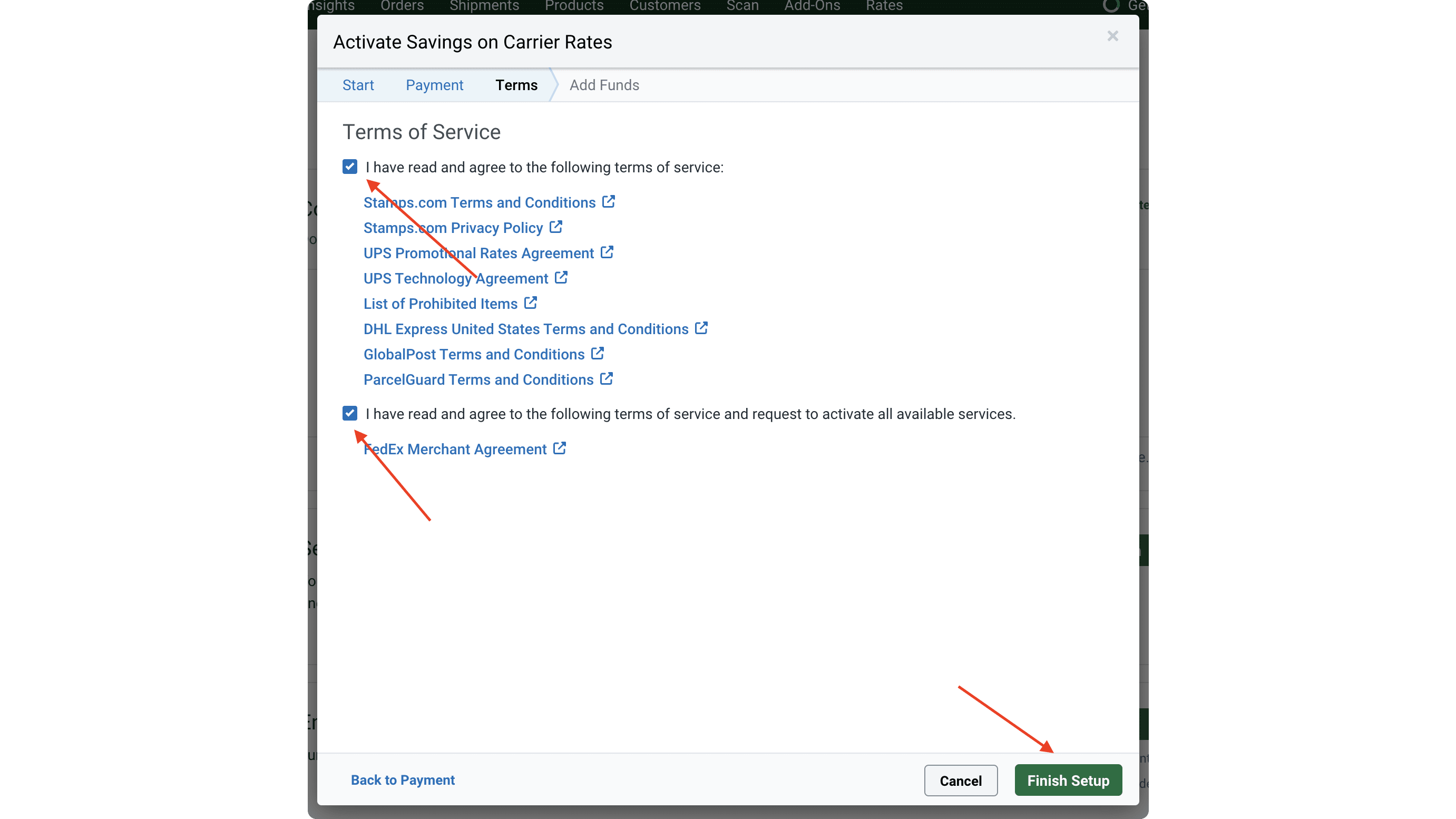This screenshot has width=1456, height=819.
Task: Open GlobalPost Terms and Conditions external link icon
Action: click(x=598, y=353)
